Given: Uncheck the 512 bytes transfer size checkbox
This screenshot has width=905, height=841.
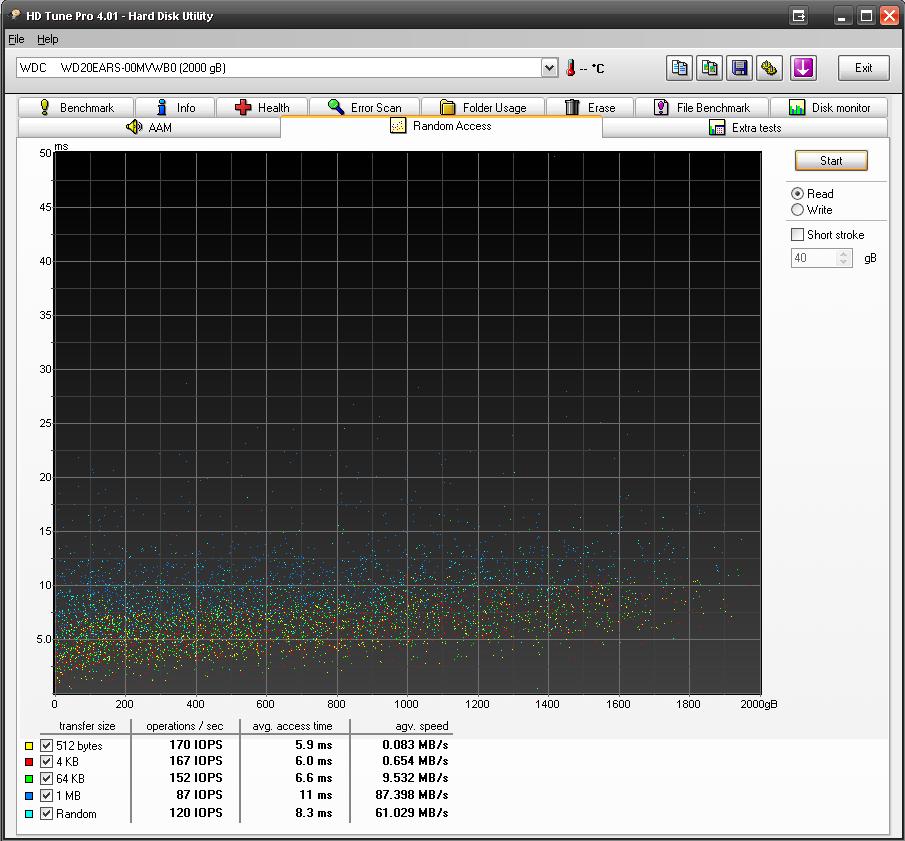Looking at the screenshot, I should [46, 746].
